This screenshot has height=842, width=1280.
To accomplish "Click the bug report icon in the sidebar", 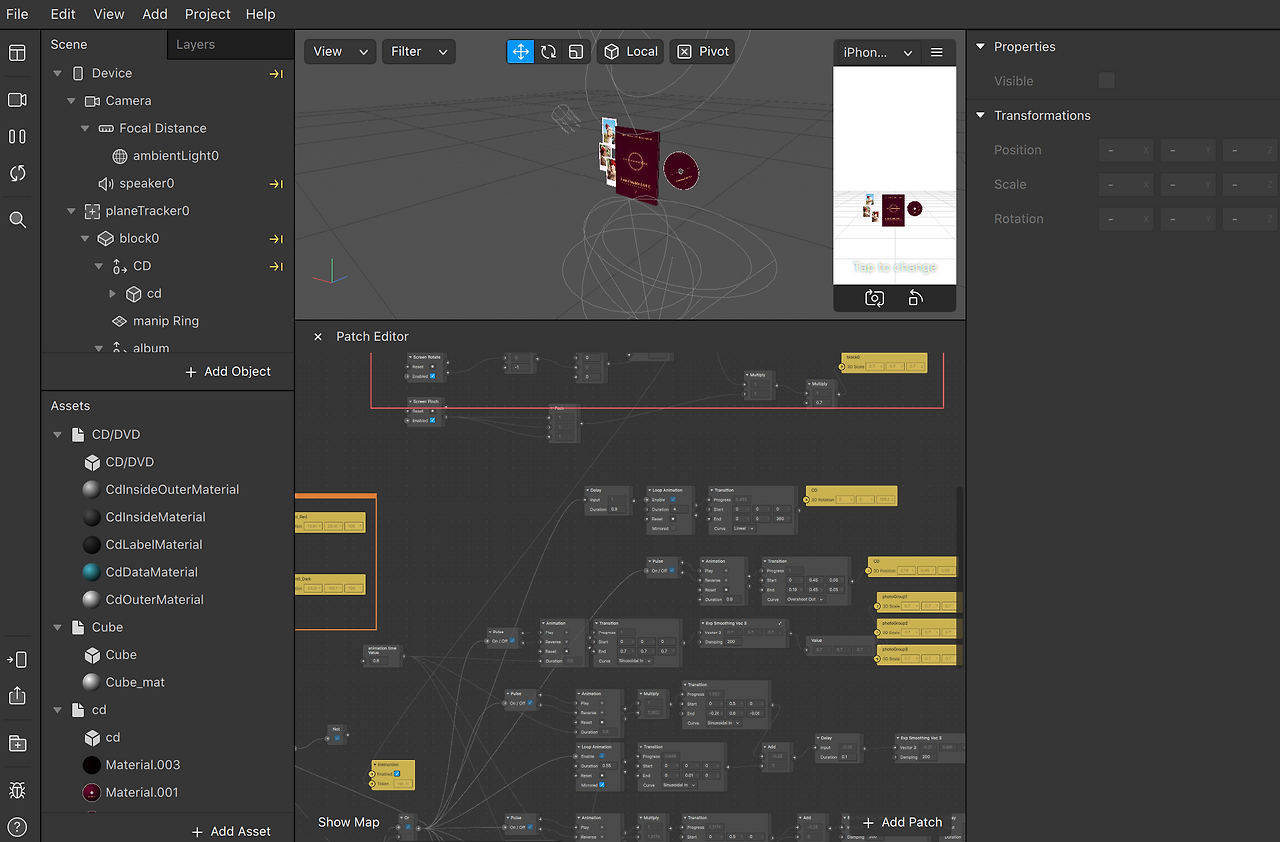I will tap(17, 790).
